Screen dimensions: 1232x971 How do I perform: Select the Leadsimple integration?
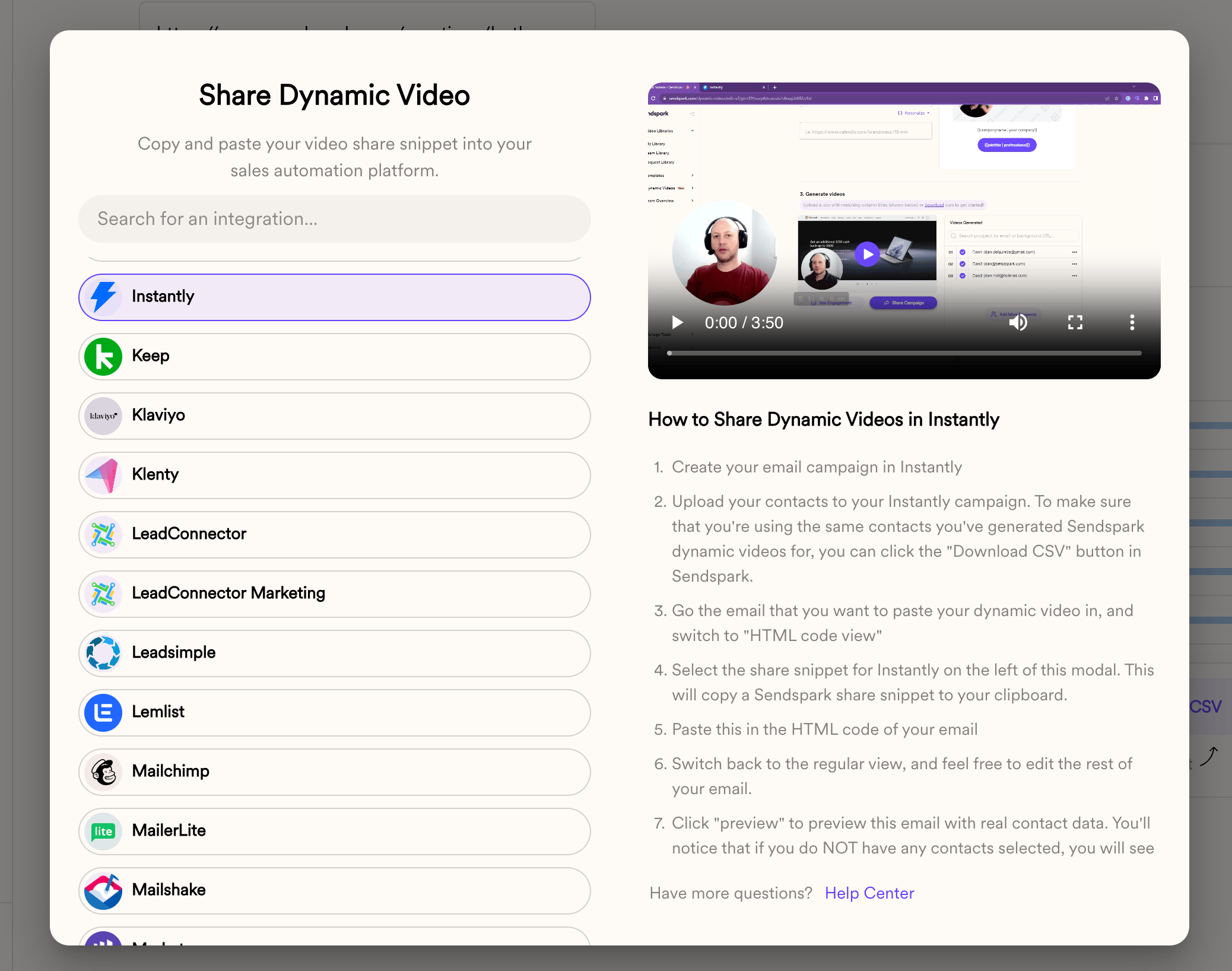click(335, 653)
